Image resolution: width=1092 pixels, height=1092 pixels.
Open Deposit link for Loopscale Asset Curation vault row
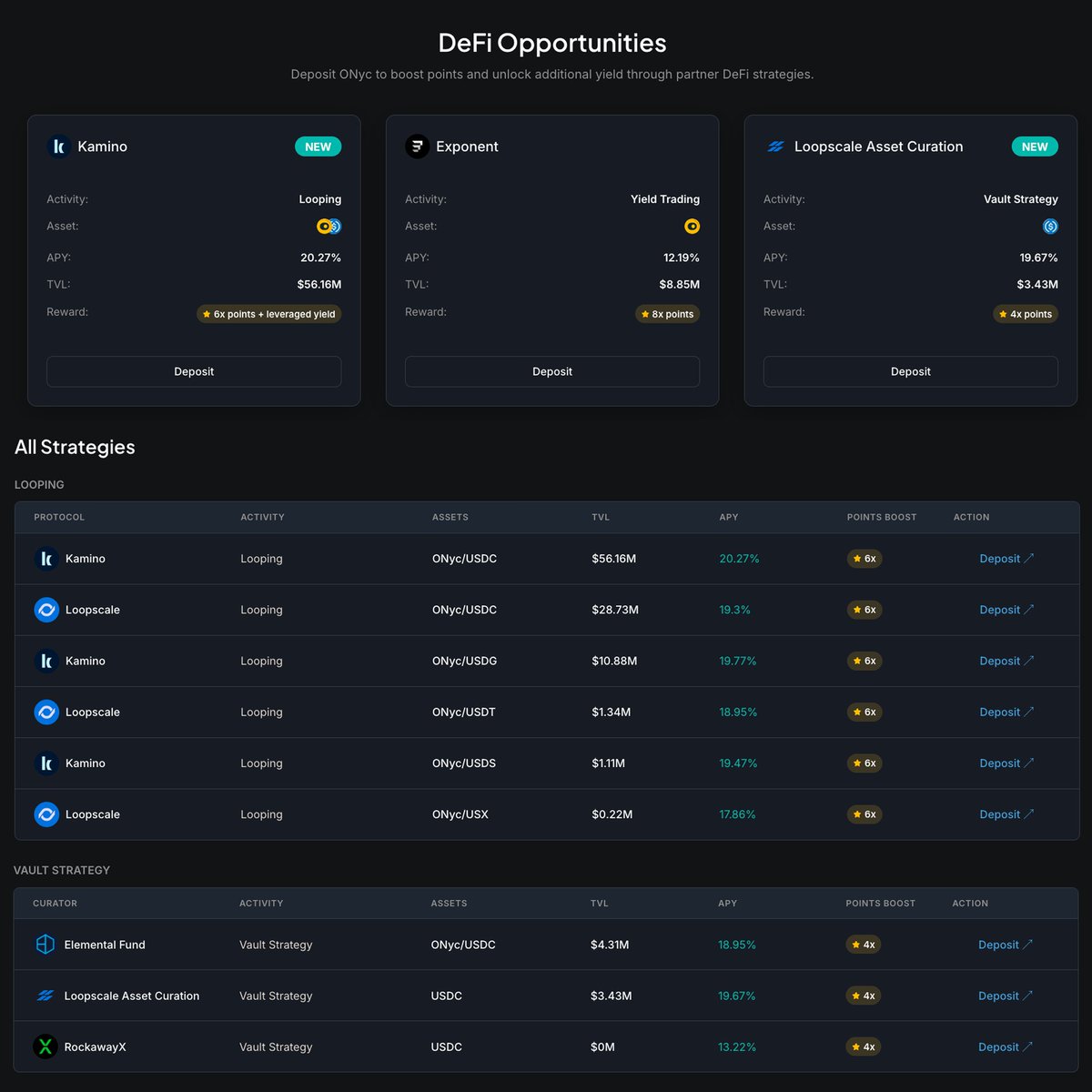[x=1006, y=996]
